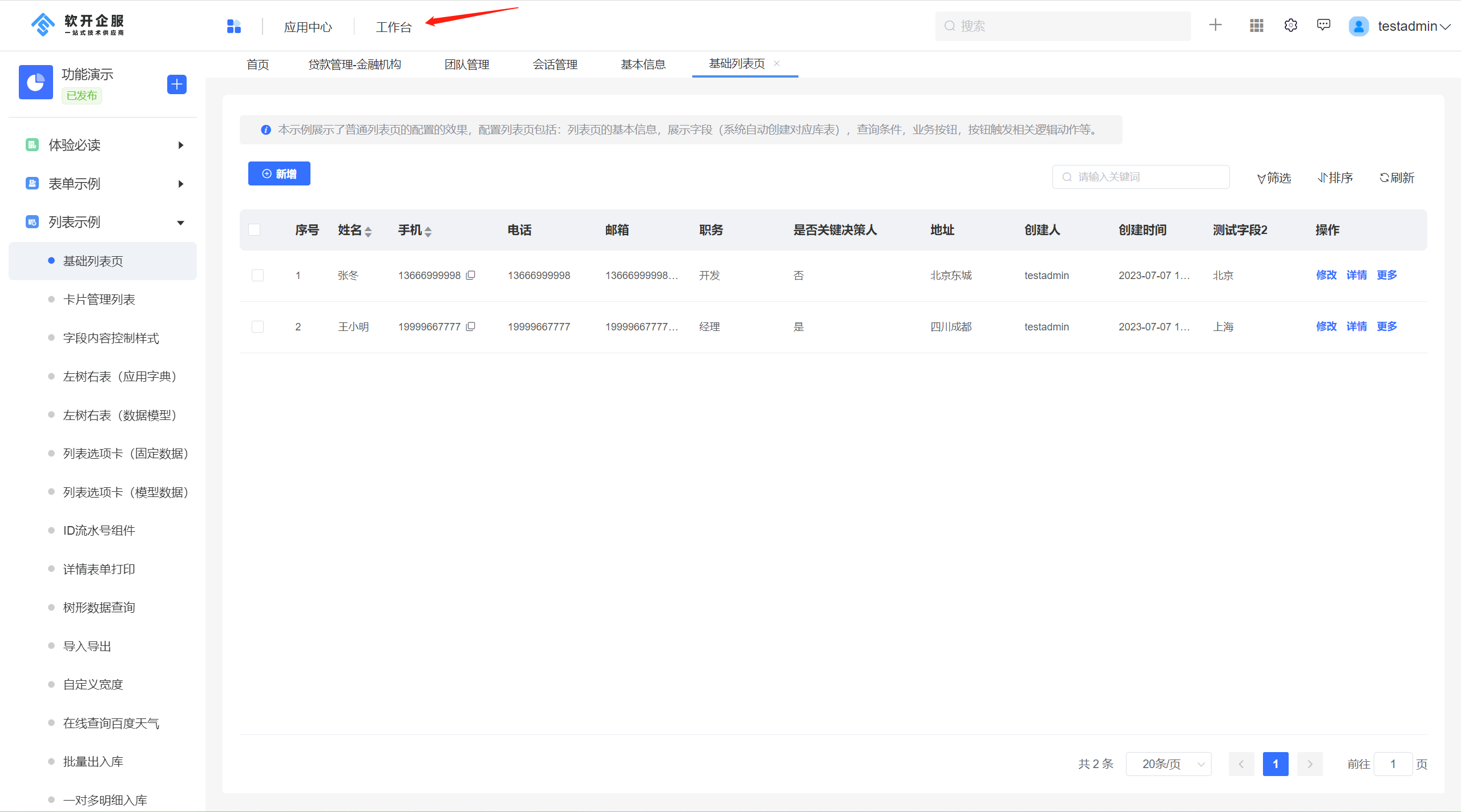Open the 工作台 menu item
This screenshot has width=1461, height=812.
[x=394, y=26]
